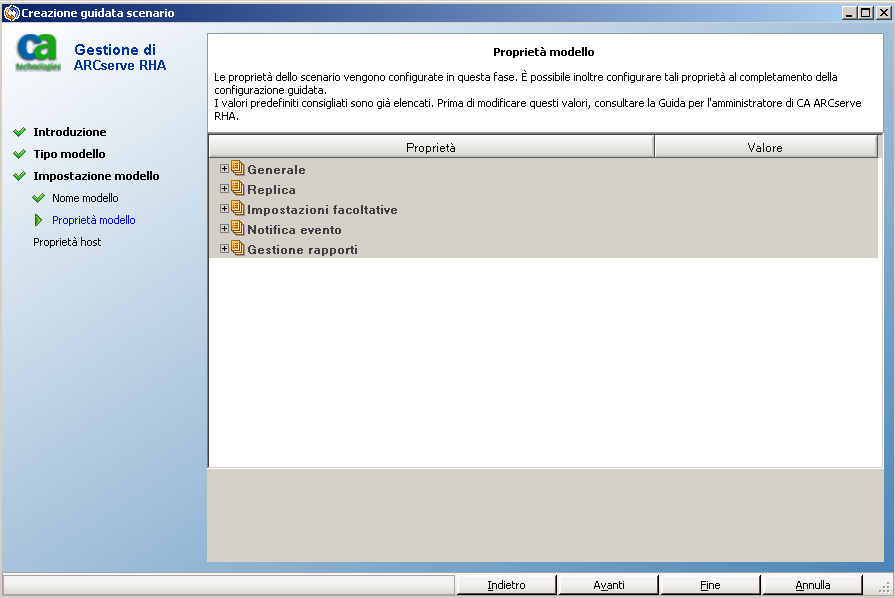
Task: Cancel the wizard with Annulla
Action: [x=812, y=585]
